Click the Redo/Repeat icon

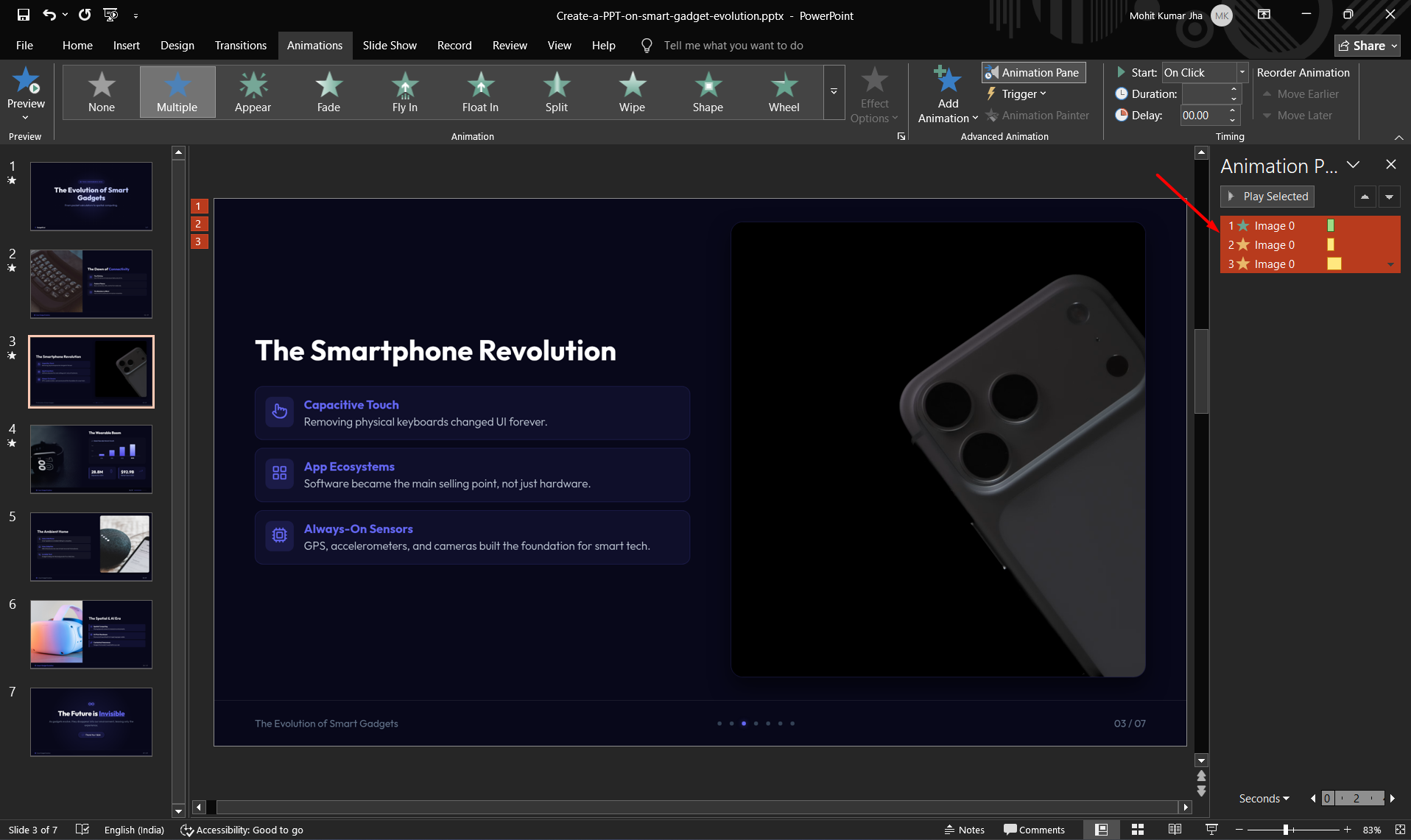[x=85, y=15]
